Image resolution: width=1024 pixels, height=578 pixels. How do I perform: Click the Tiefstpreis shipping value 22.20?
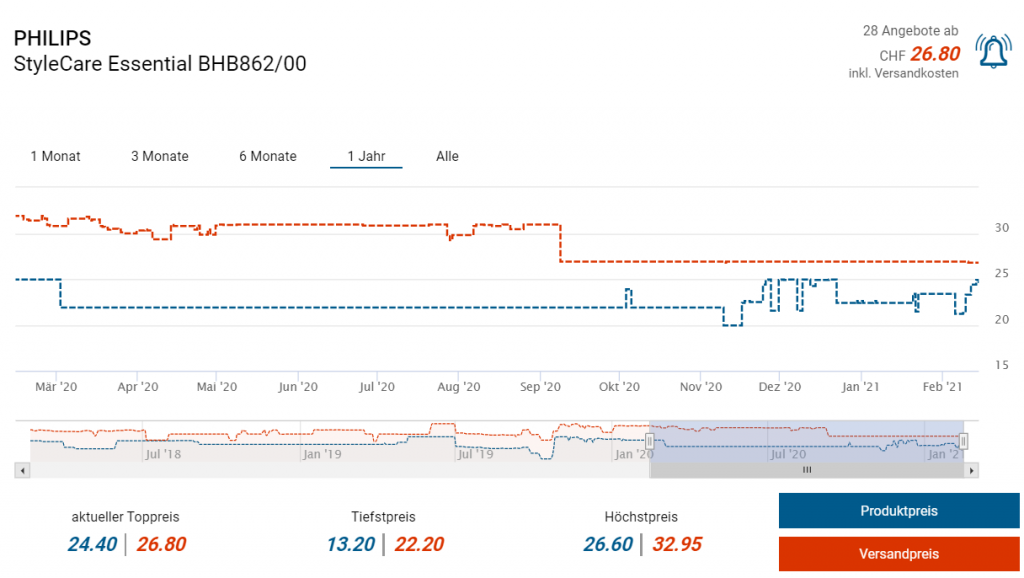click(419, 544)
